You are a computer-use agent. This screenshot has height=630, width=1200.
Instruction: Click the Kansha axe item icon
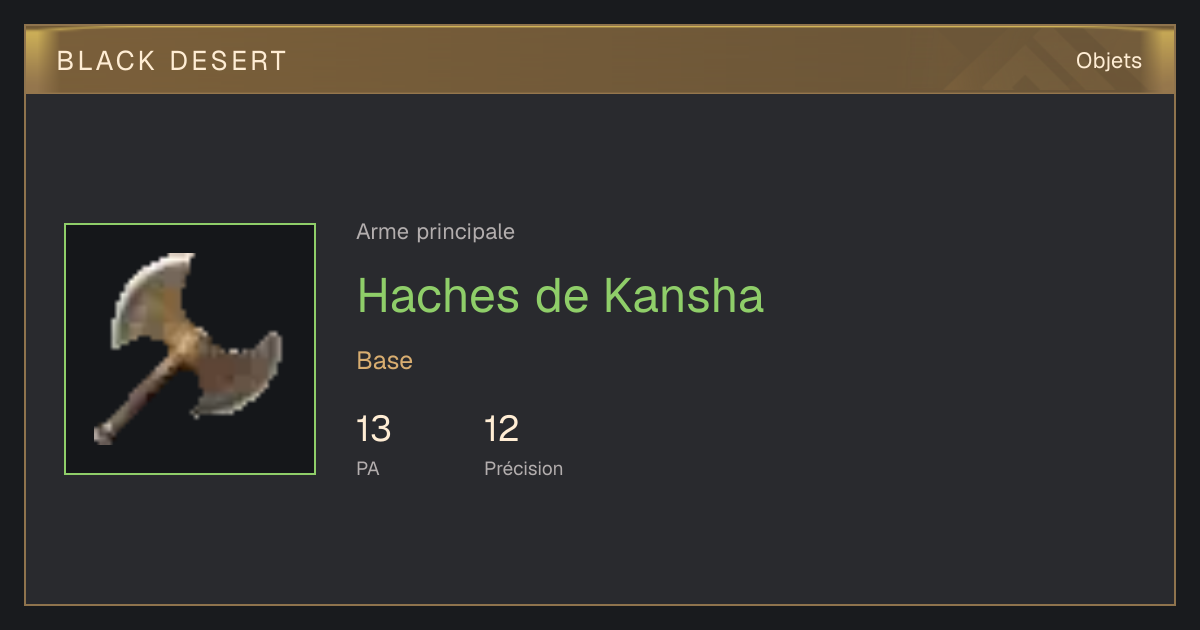pos(190,349)
